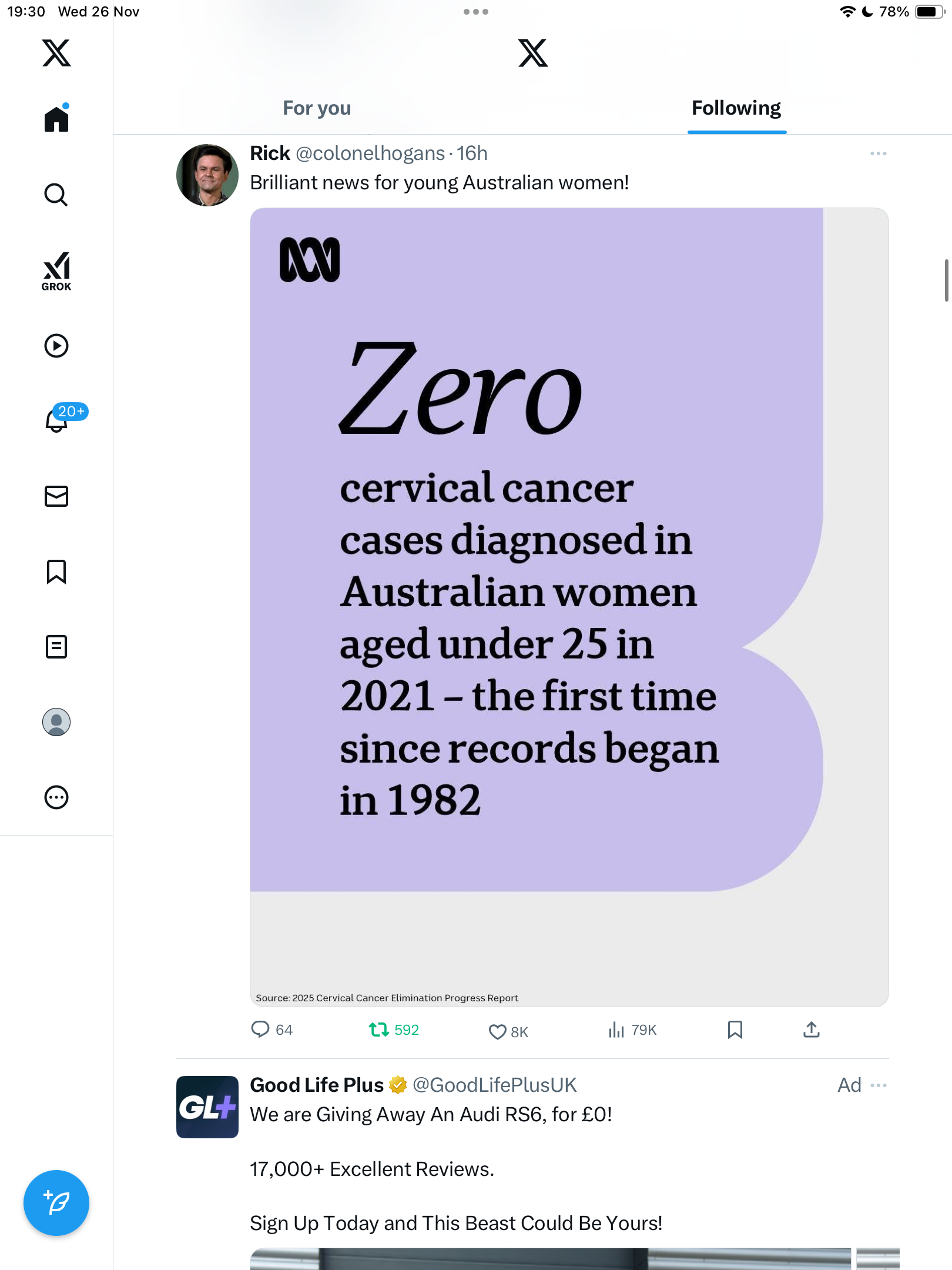The height and width of the screenshot is (1270, 952).
Task: Undo repost on Rick's tweet
Action: coord(379,1030)
